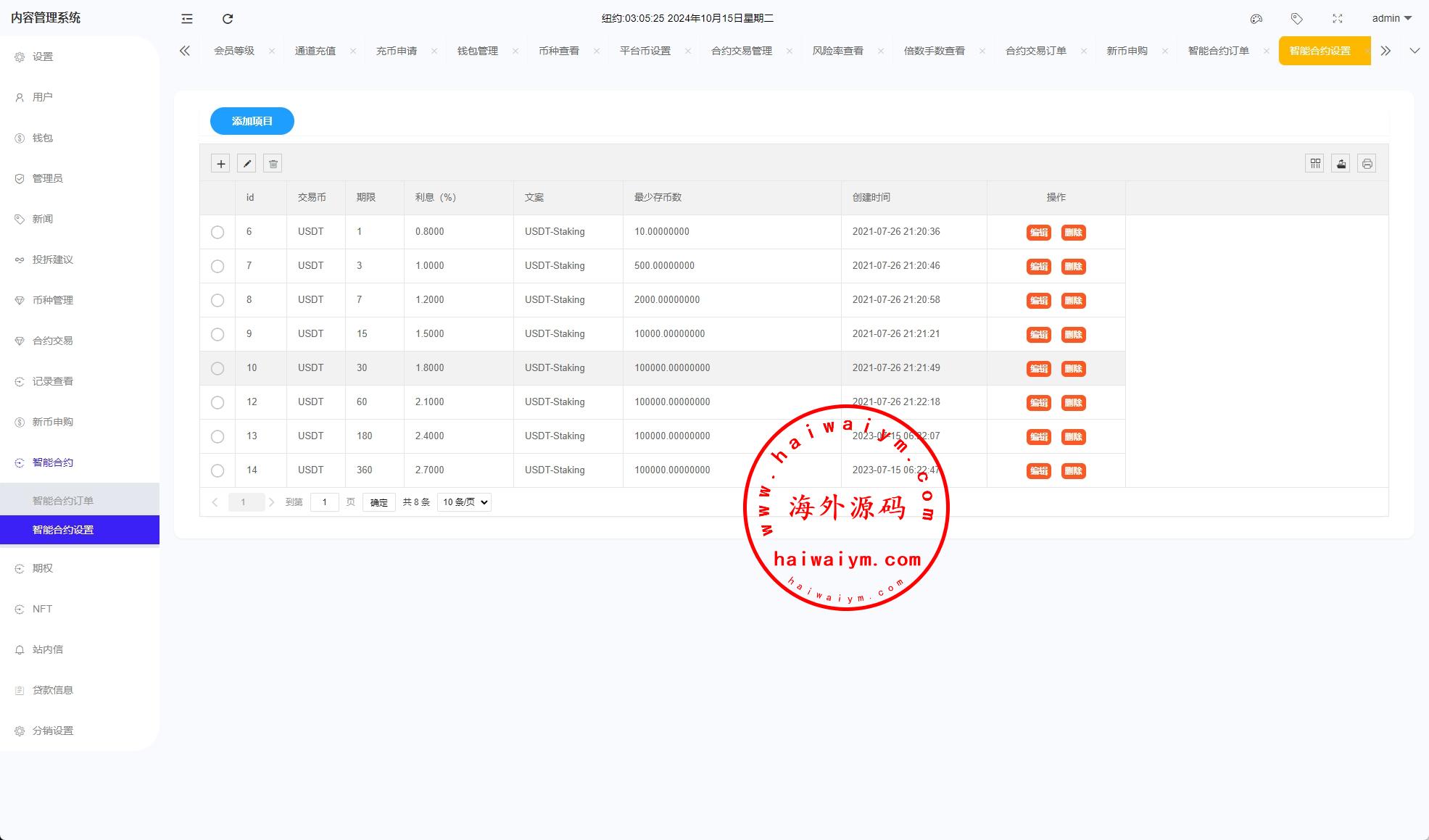Select radio button for row id 6

point(218,233)
